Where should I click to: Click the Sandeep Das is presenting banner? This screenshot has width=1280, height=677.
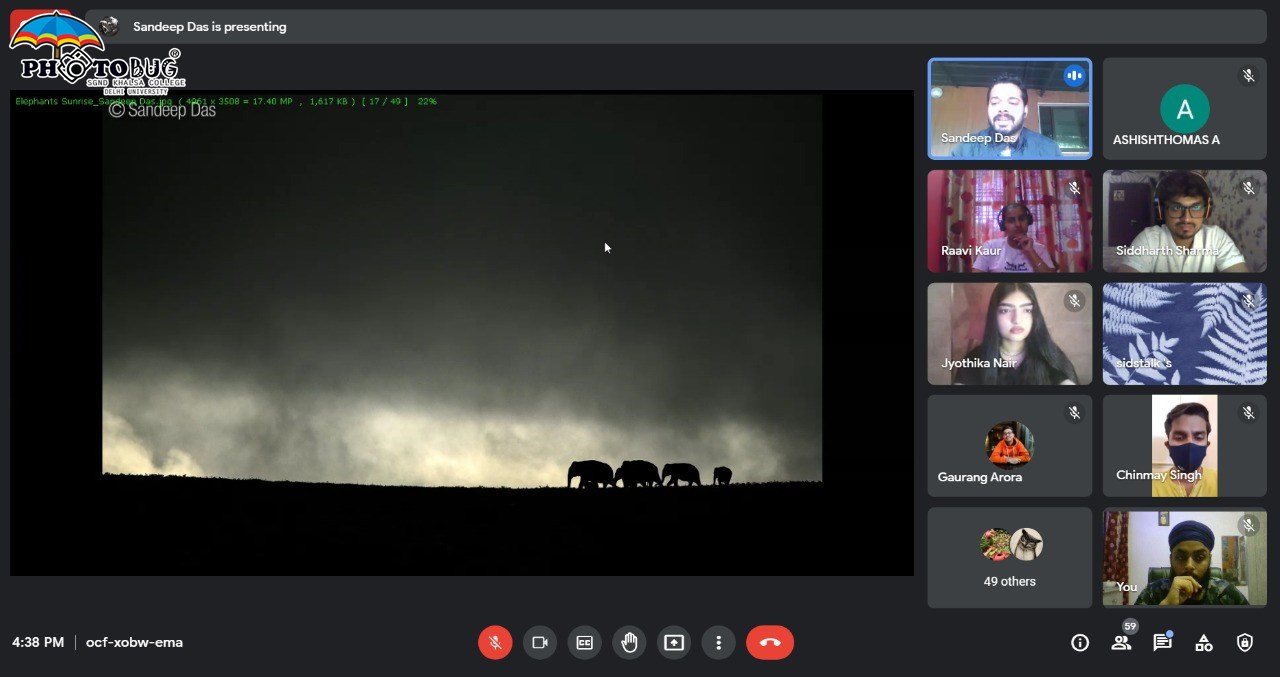[x=210, y=27]
